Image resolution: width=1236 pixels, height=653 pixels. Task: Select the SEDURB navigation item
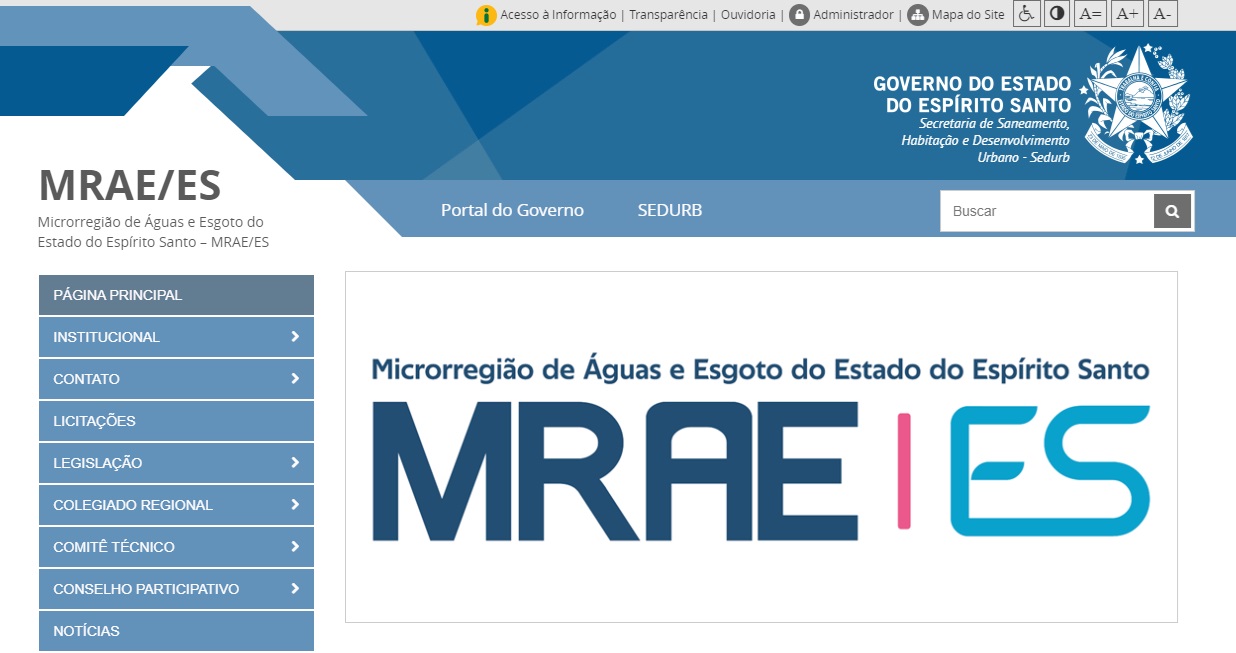[x=669, y=210]
